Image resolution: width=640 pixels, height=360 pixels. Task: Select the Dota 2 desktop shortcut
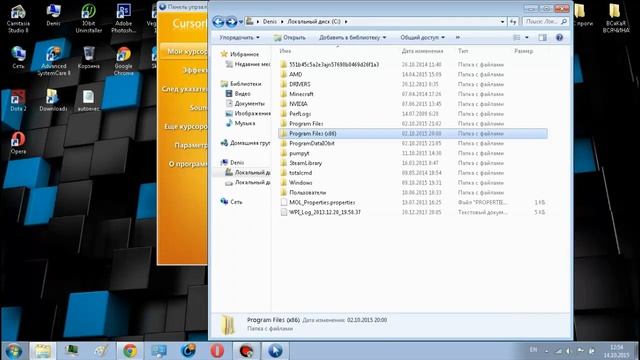click(18, 100)
